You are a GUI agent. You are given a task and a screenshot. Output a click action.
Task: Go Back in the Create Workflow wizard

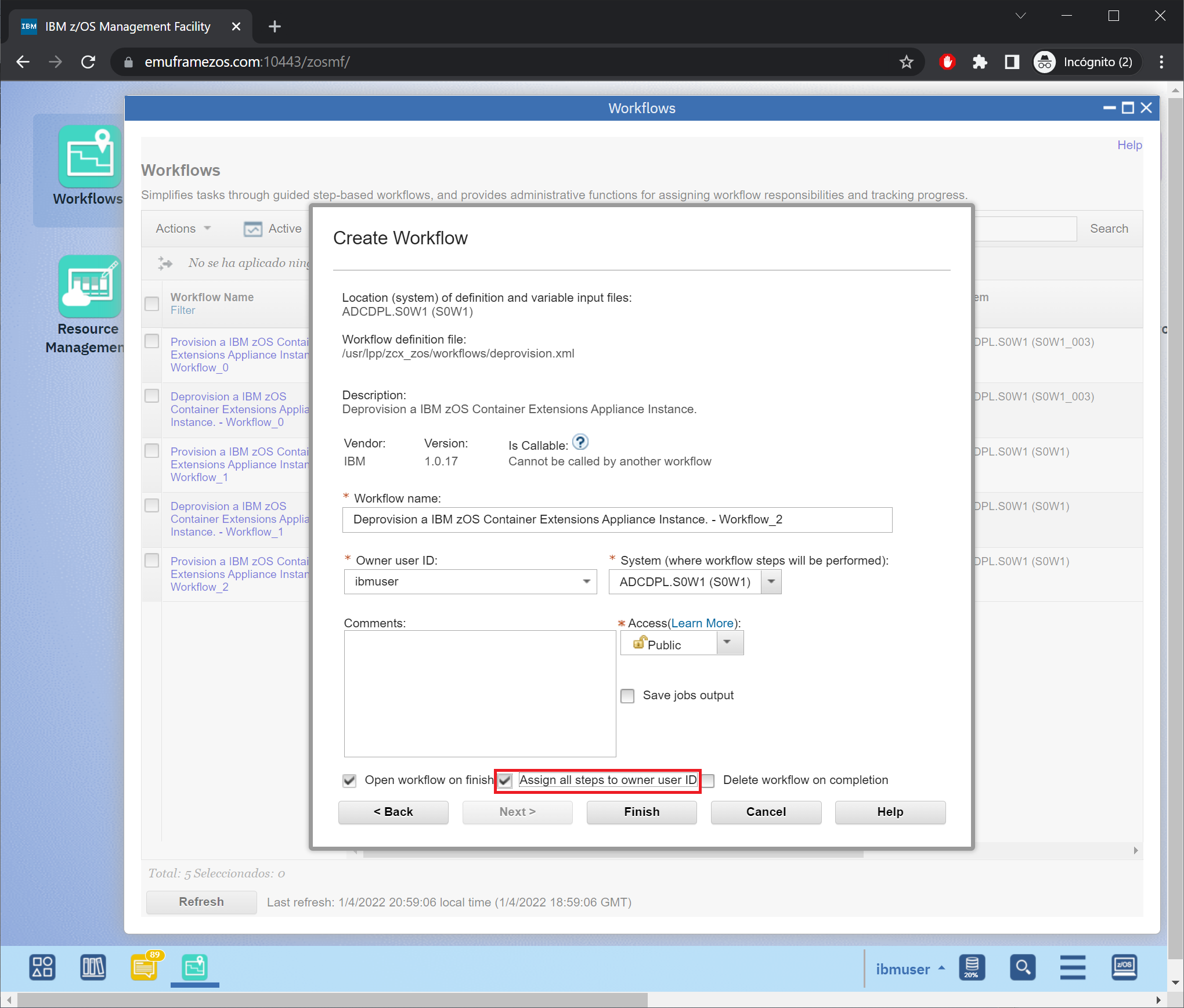point(393,812)
